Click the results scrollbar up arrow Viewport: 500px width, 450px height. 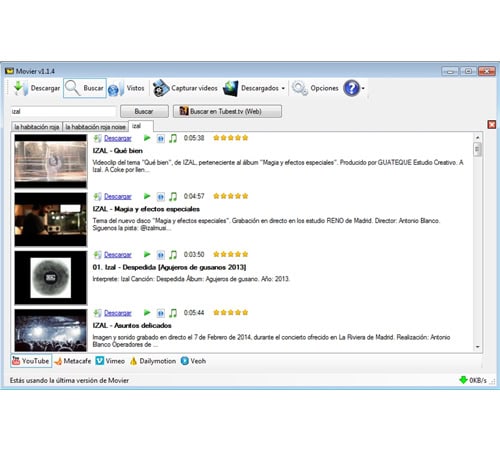click(477, 137)
